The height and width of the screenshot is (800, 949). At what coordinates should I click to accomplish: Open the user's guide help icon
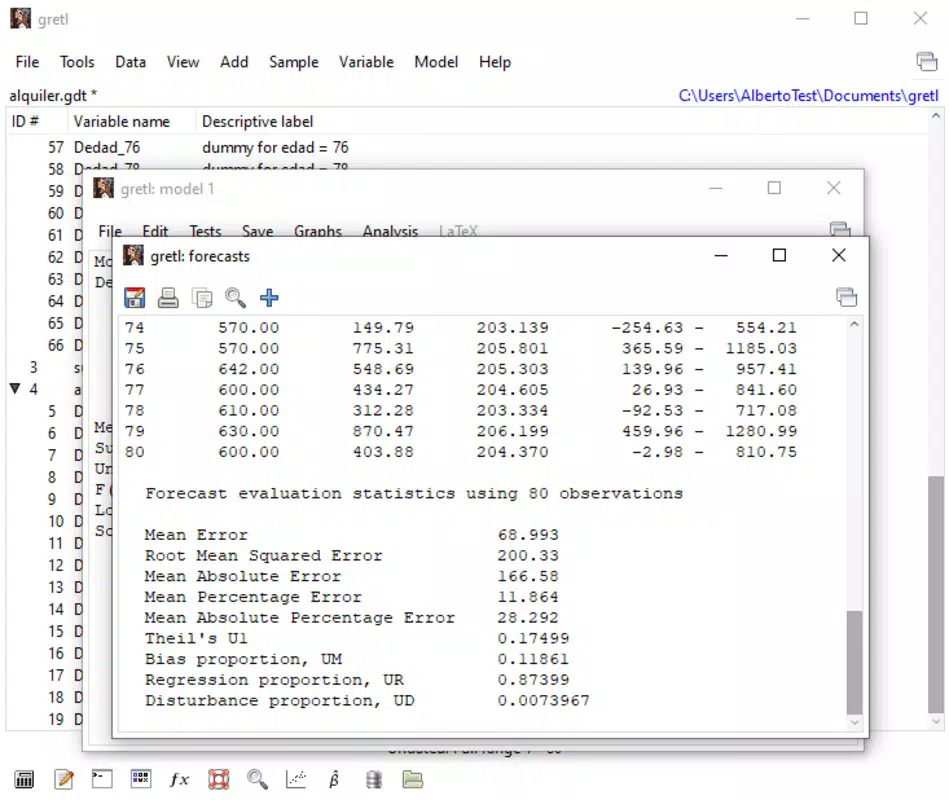click(218, 779)
